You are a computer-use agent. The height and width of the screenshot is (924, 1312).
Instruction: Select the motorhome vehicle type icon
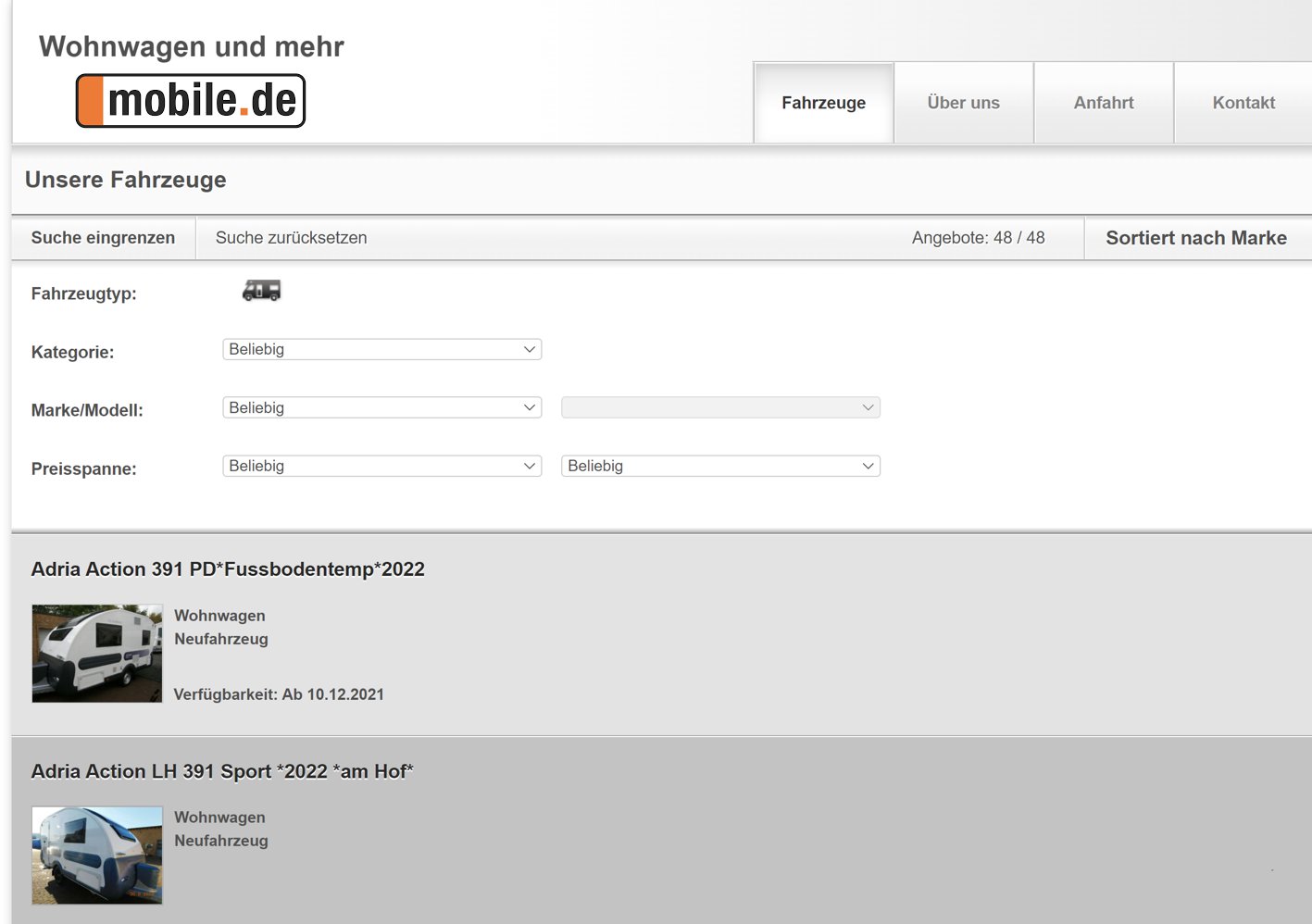(261, 291)
